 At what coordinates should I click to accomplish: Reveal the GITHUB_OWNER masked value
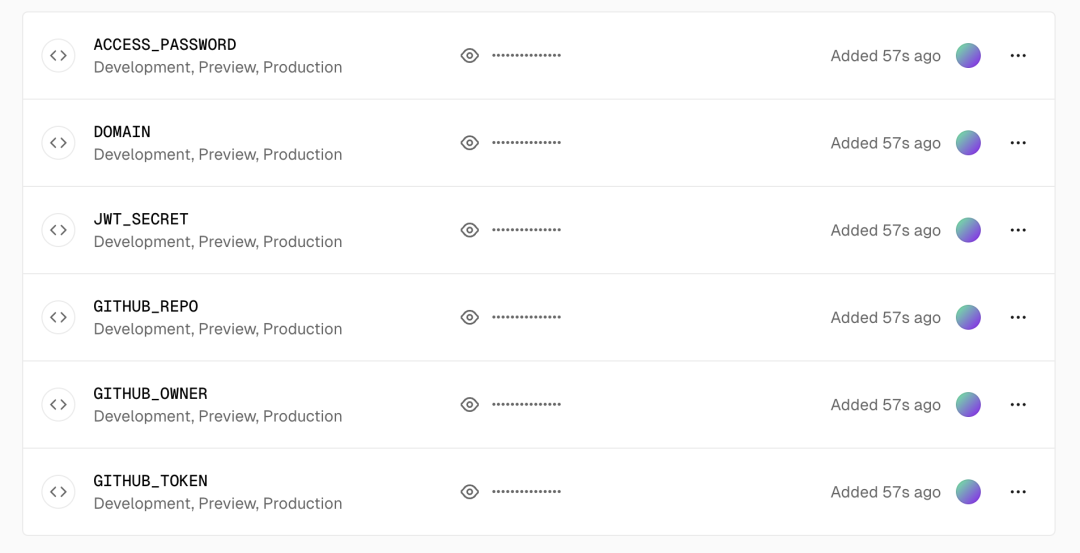coord(470,404)
